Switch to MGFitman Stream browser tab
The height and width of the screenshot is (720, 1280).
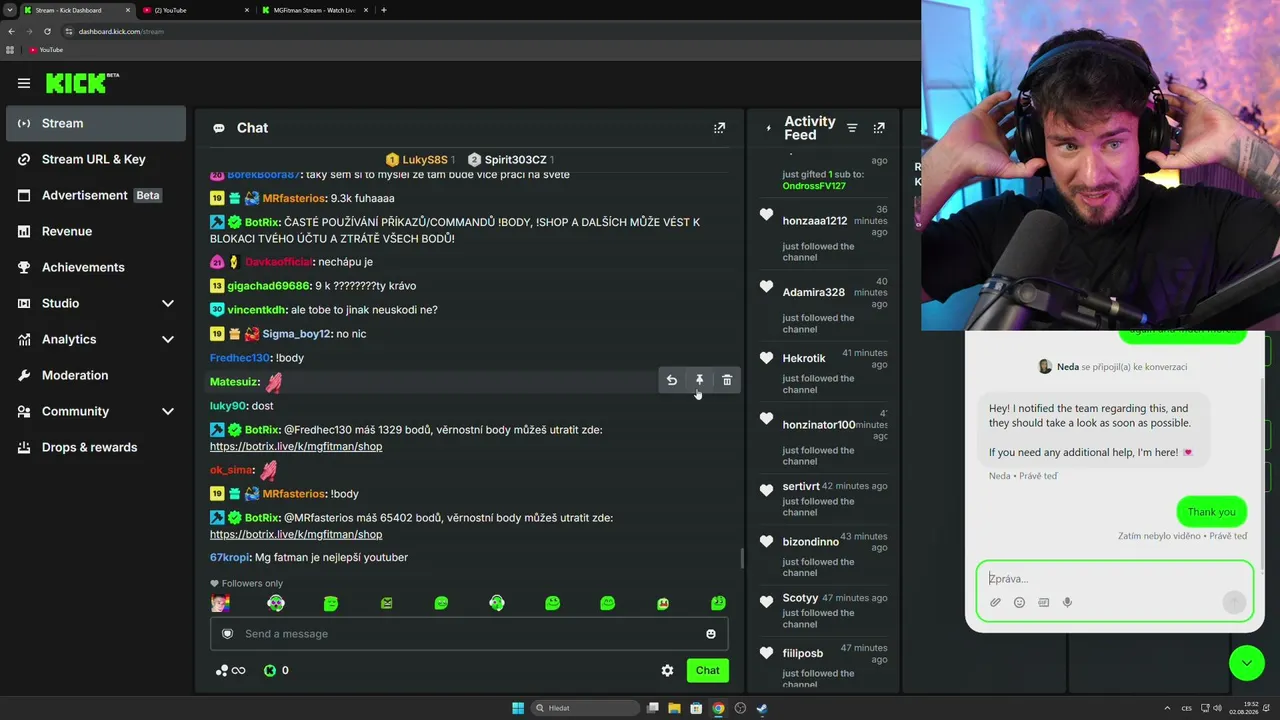tap(315, 10)
